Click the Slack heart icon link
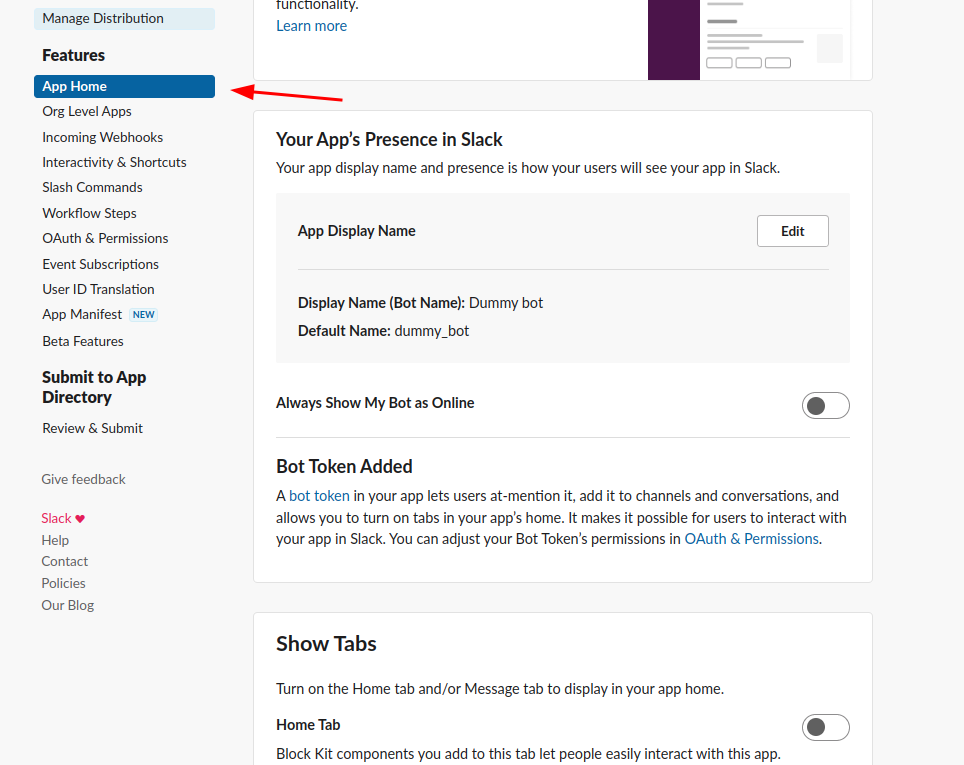This screenshot has width=964, height=765. click(63, 519)
